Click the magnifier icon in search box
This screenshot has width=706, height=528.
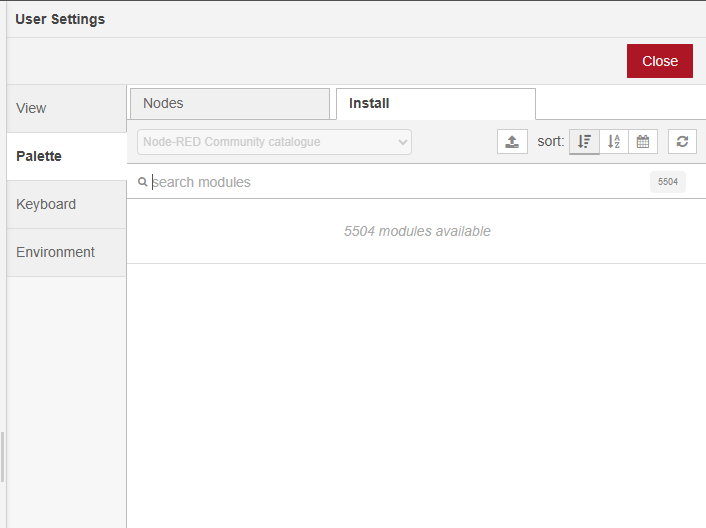[143, 182]
